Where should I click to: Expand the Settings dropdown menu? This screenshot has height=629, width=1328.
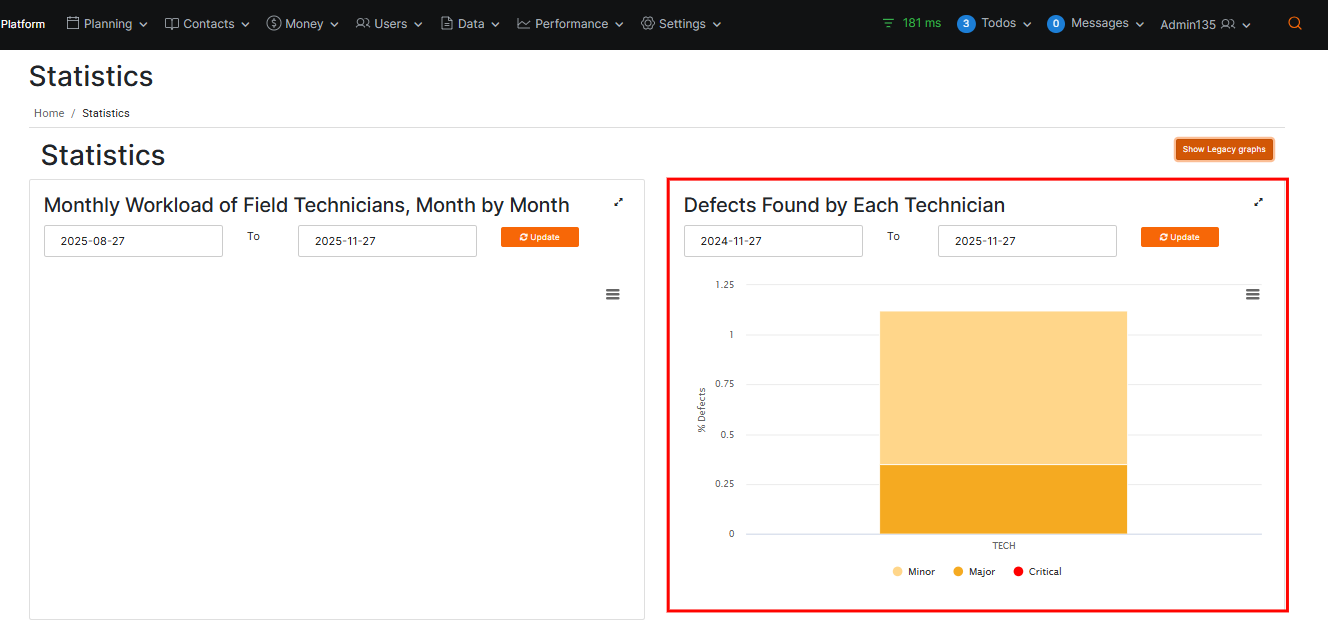(680, 24)
